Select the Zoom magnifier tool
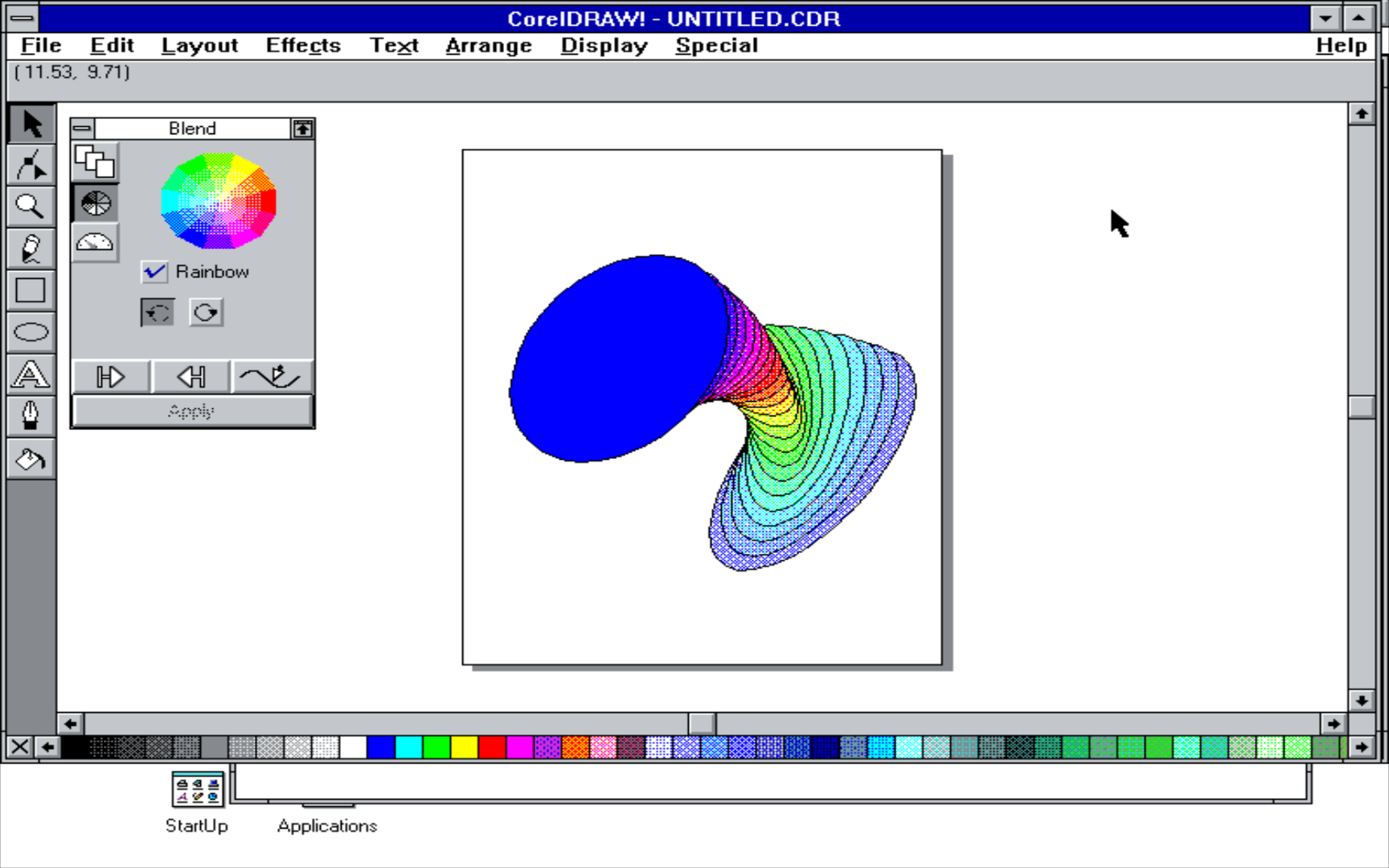Viewport: 1389px width, 868px height. point(31,207)
